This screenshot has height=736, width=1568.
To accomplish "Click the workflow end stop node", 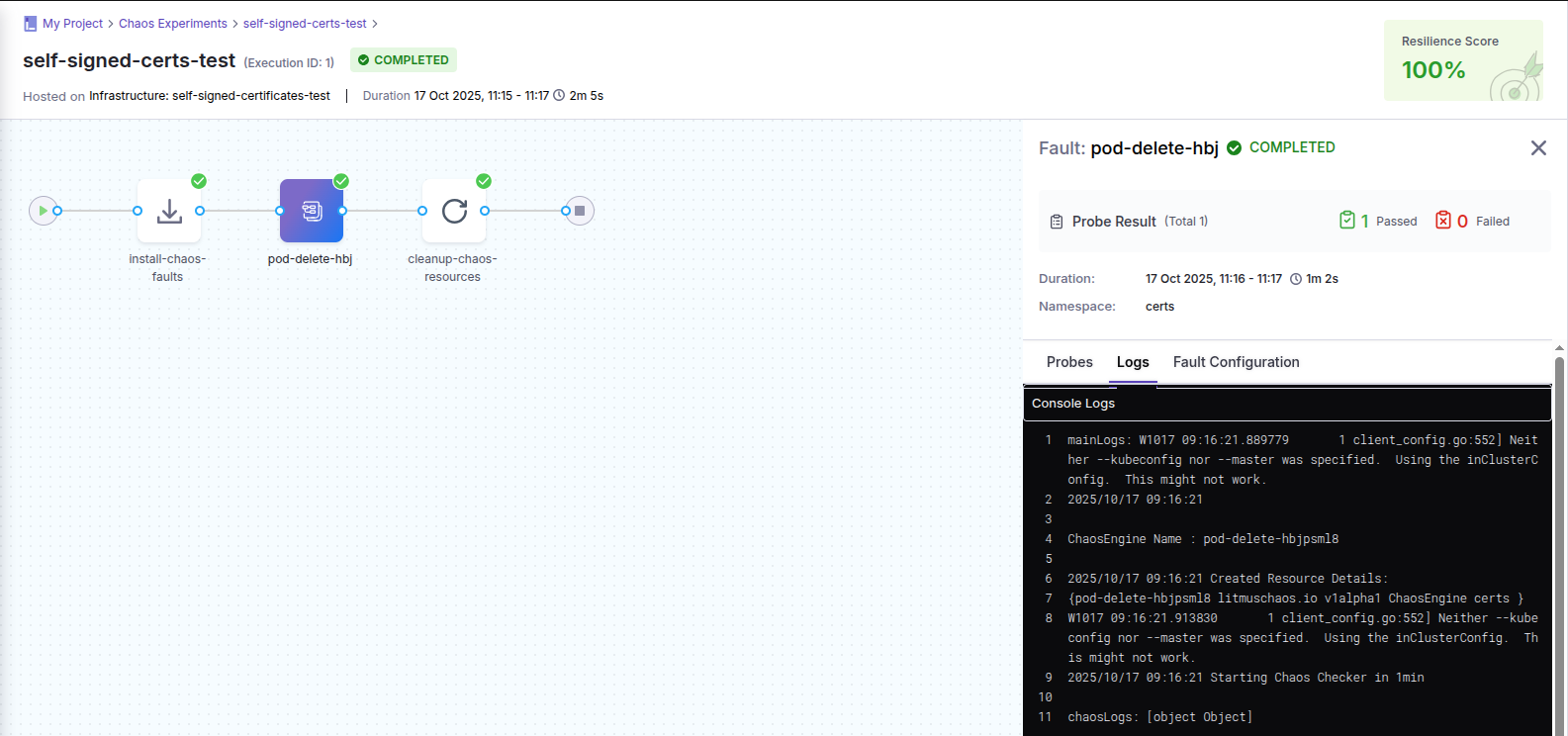I will coord(580,211).
